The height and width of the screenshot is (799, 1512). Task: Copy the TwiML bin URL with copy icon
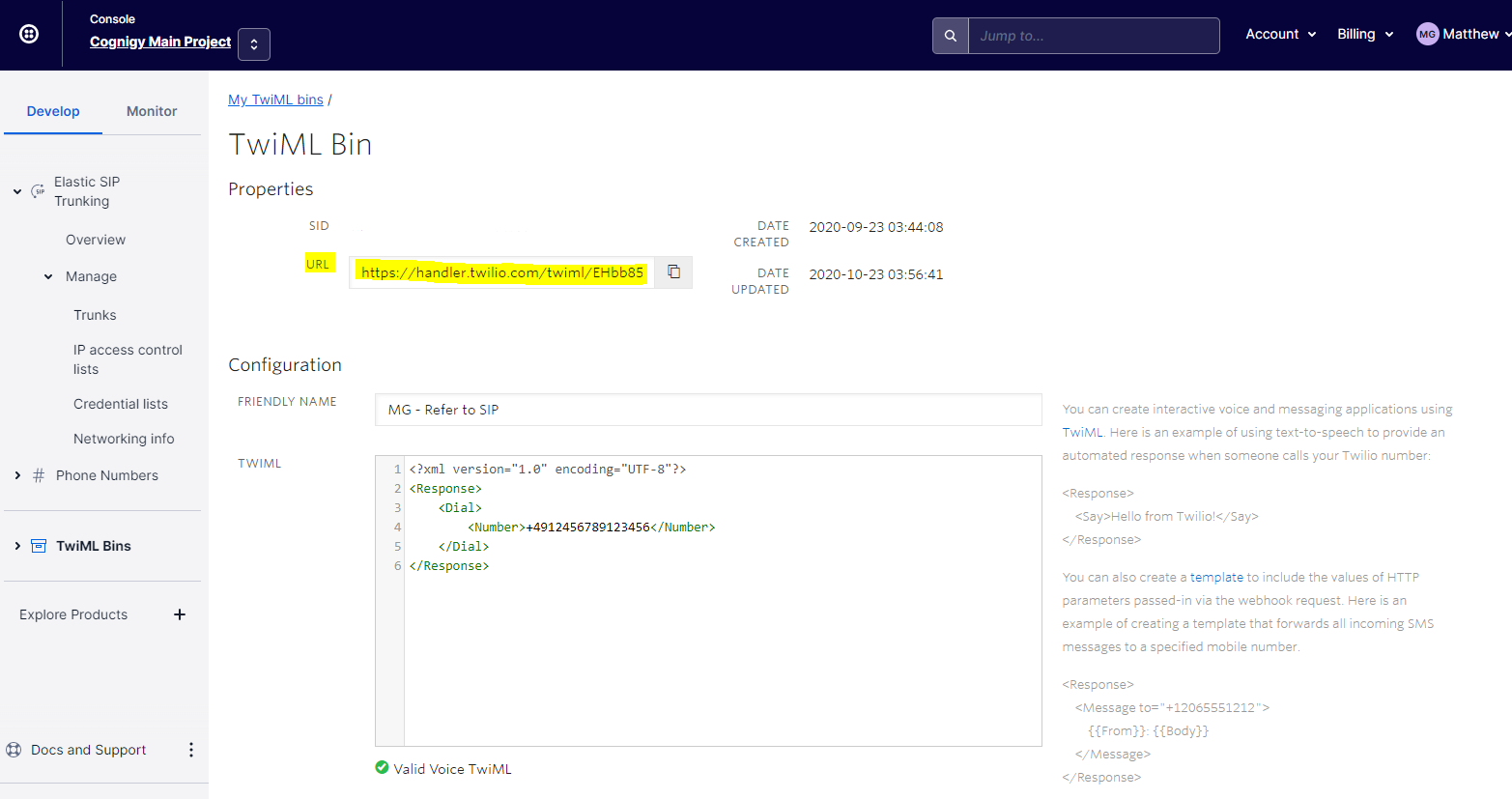tap(674, 272)
